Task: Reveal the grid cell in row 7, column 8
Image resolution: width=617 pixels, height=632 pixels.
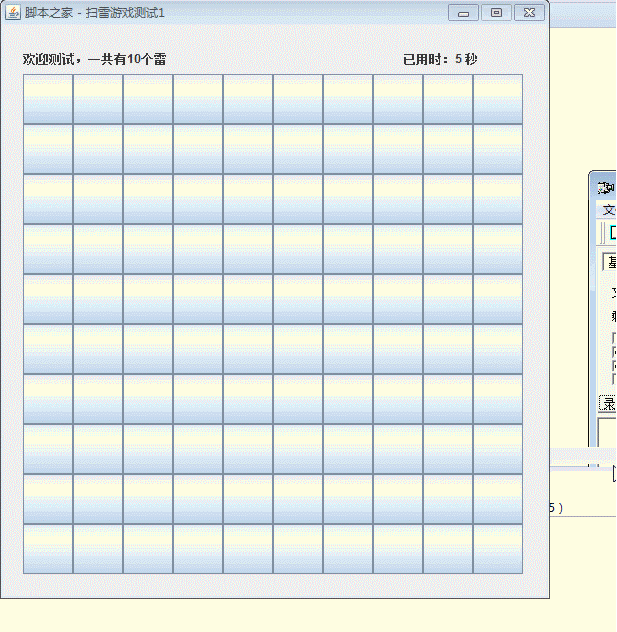Action: [398, 399]
